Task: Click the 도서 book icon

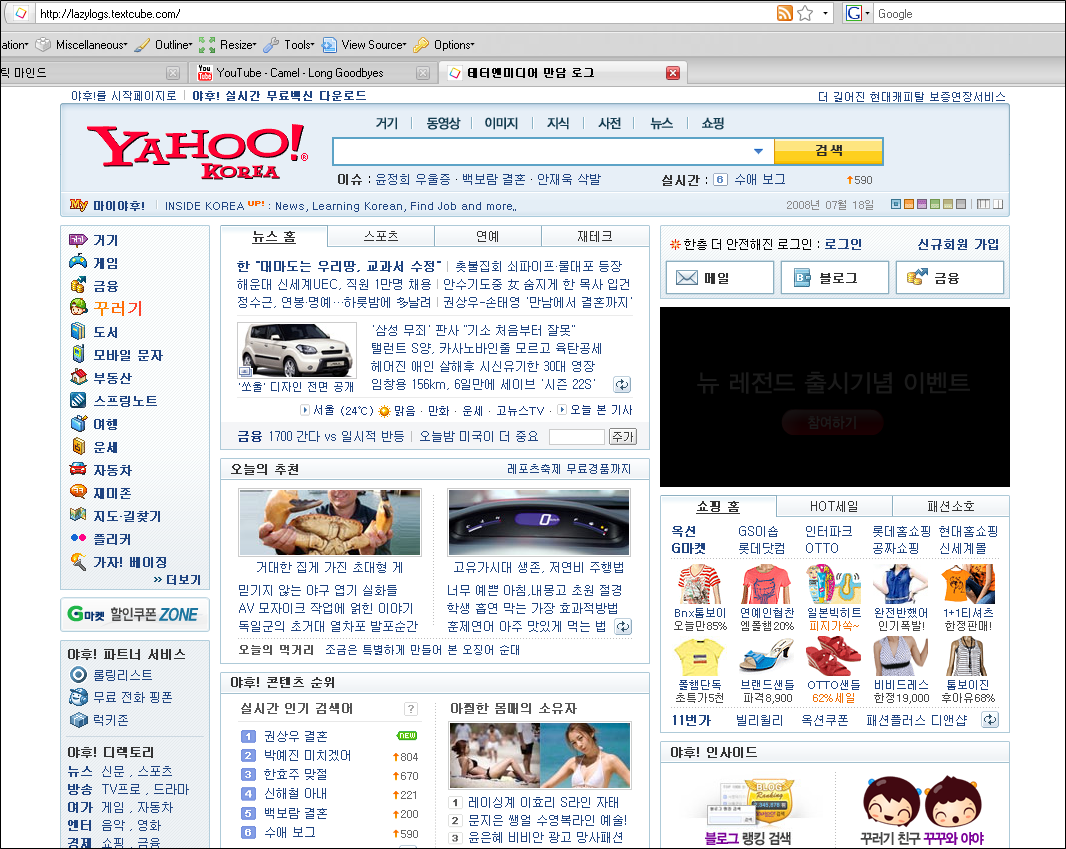Action: [78, 331]
